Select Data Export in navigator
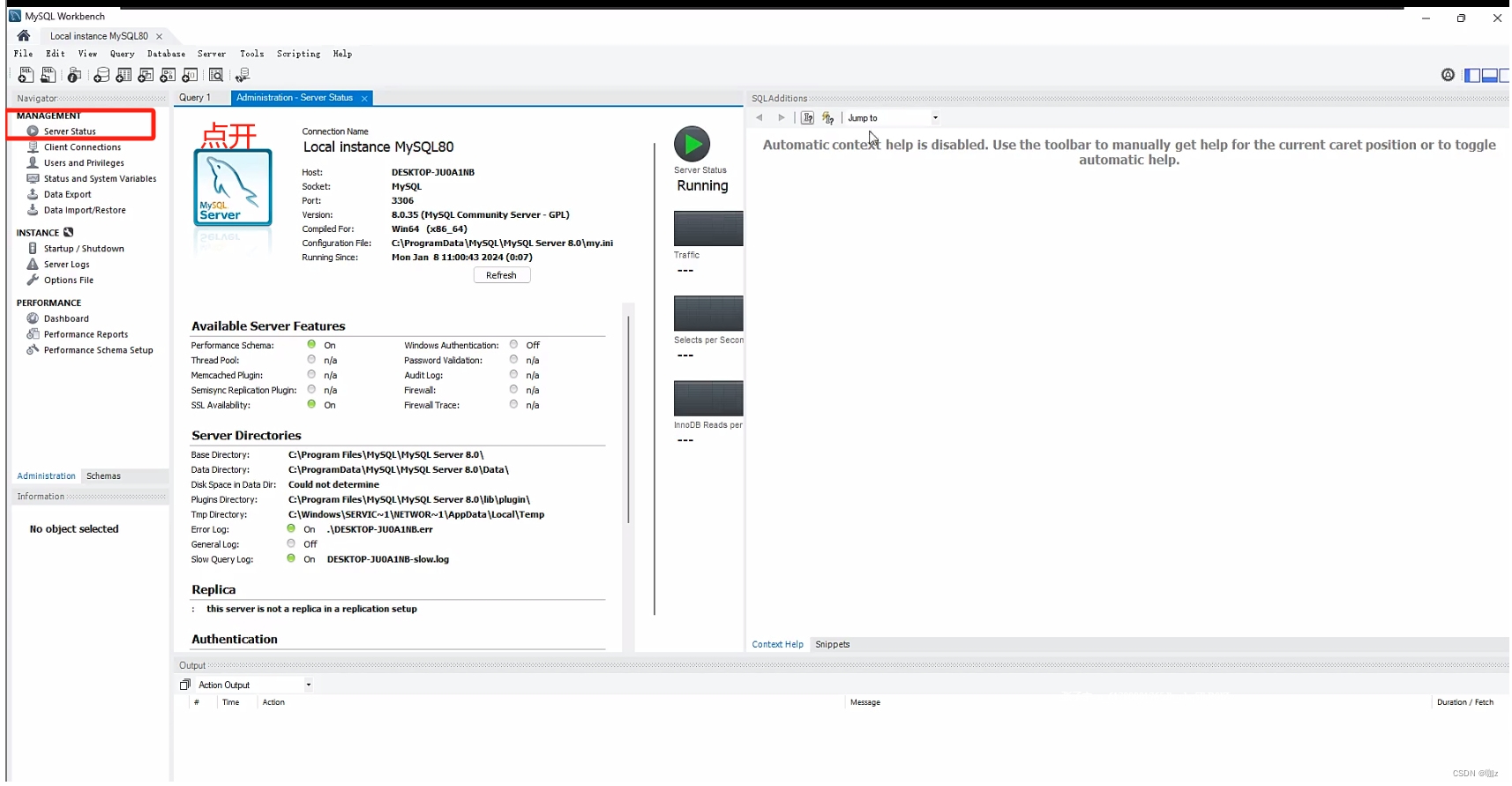This screenshot has width=1512, height=786. pos(67,195)
